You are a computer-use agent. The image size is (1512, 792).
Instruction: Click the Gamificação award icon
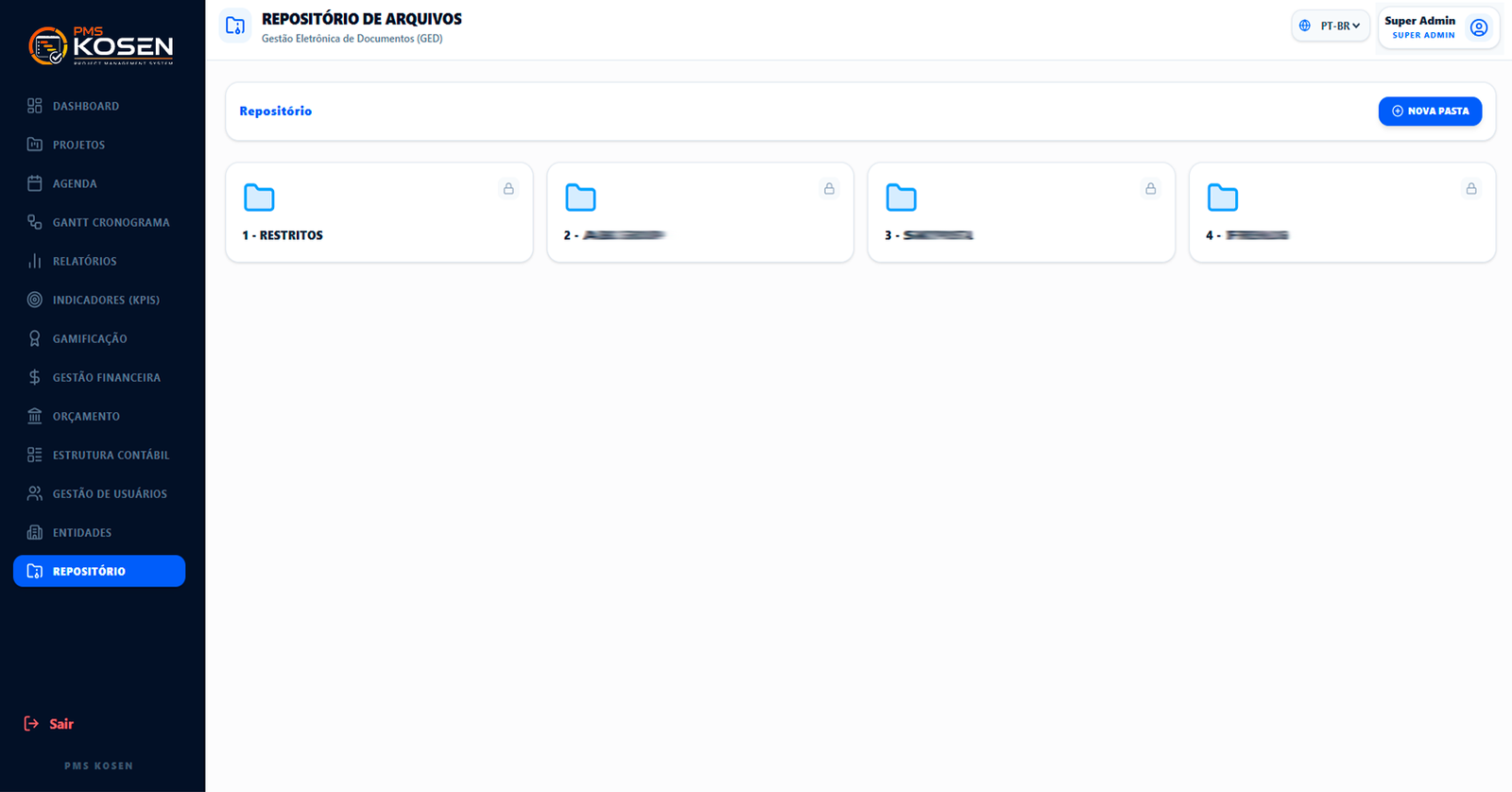click(35, 338)
